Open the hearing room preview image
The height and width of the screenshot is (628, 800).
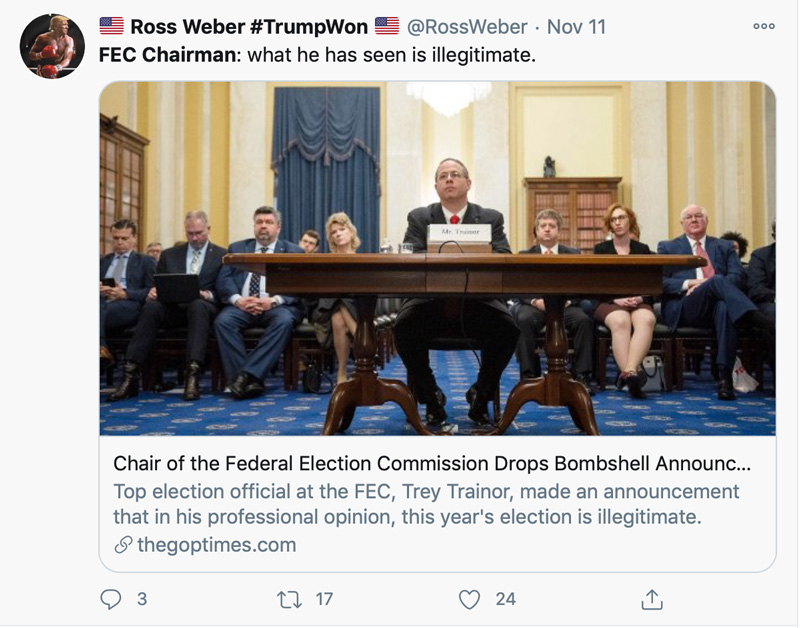[437, 258]
